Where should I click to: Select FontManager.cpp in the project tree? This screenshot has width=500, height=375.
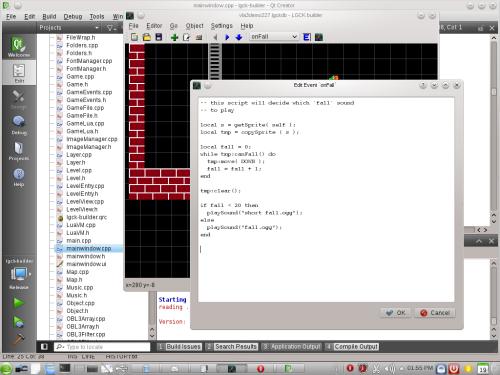coord(89,61)
